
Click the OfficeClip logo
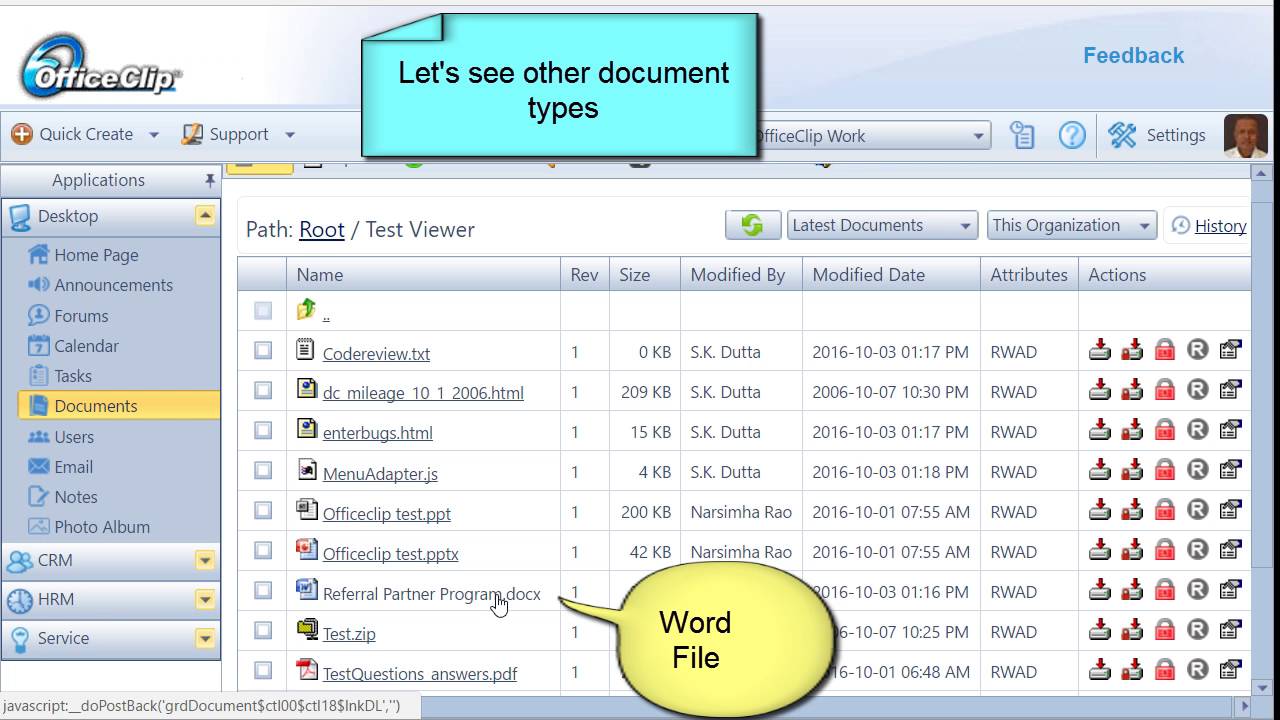100,67
